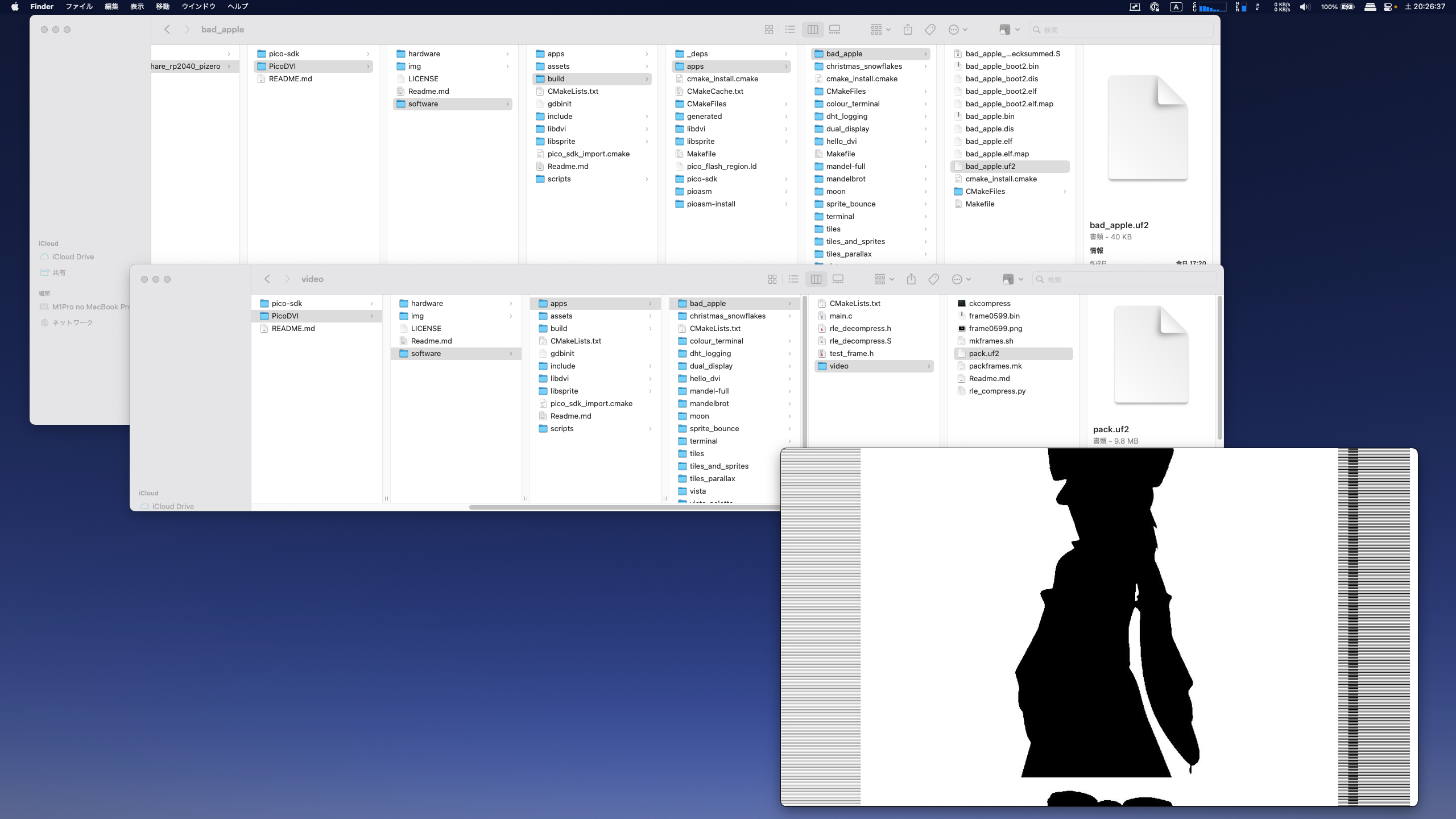Open the action ellipsis menu in video window

pos(961,279)
